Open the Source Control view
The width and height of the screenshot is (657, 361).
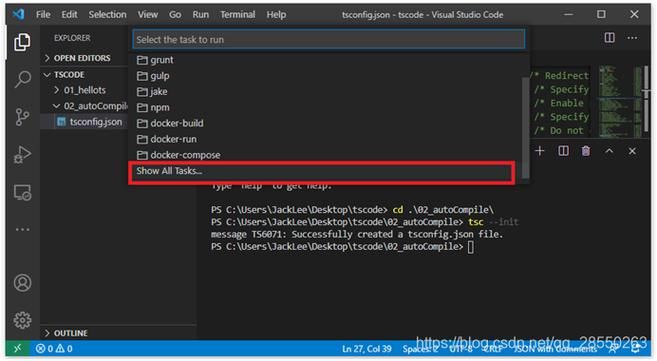(22, 117)
